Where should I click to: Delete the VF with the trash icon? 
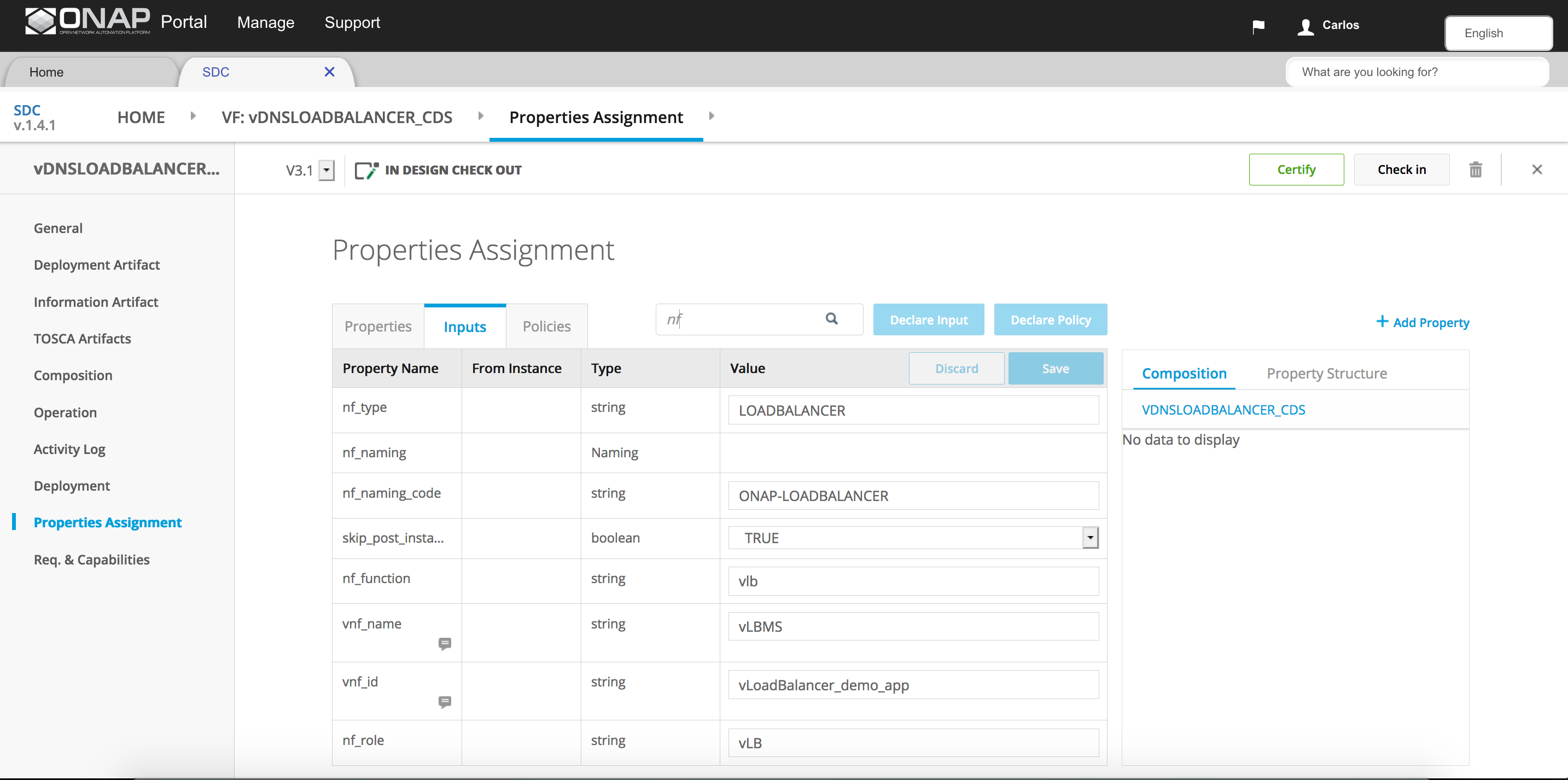click(1476, 170)
